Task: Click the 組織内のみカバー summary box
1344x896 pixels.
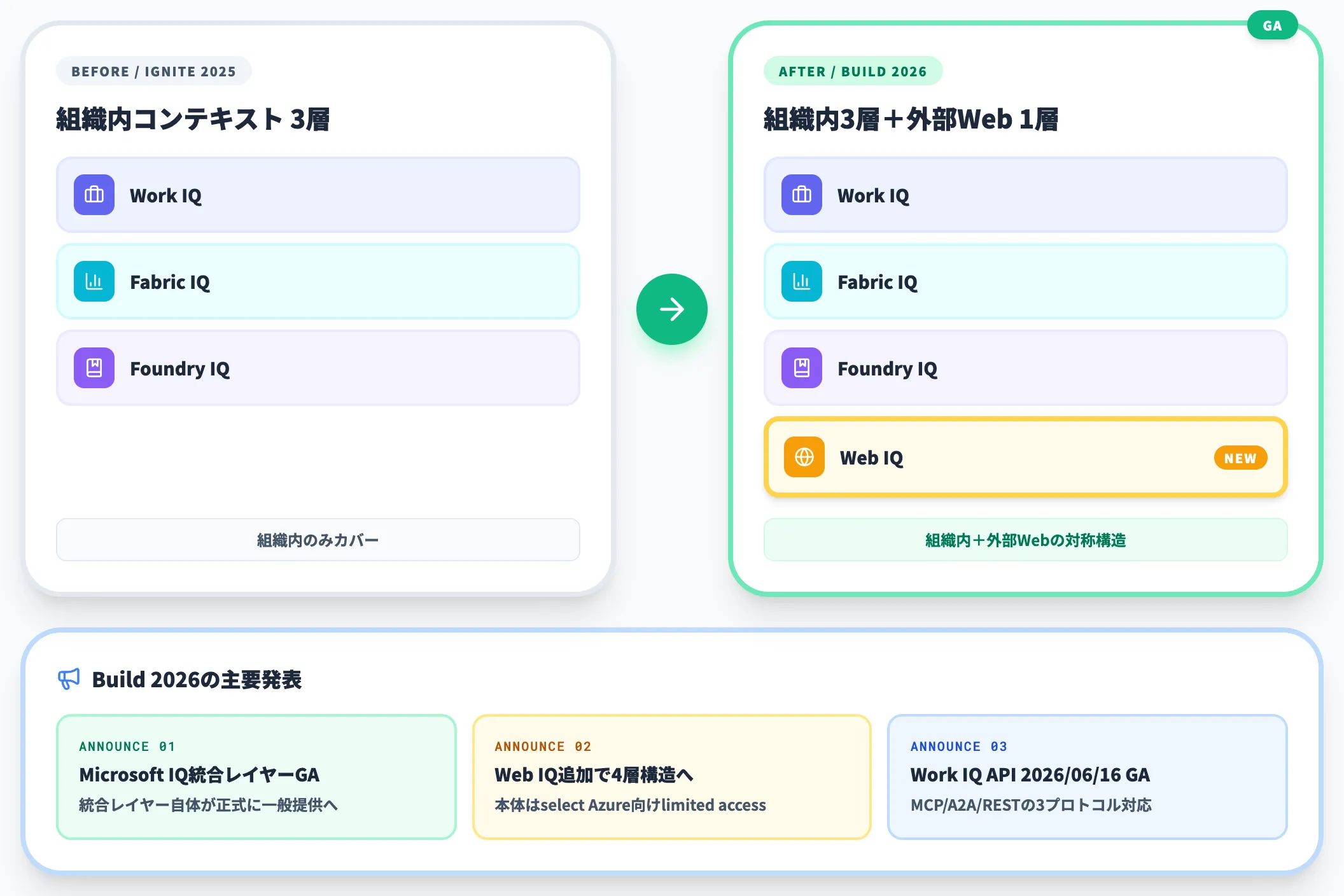Action: (318, 540)
